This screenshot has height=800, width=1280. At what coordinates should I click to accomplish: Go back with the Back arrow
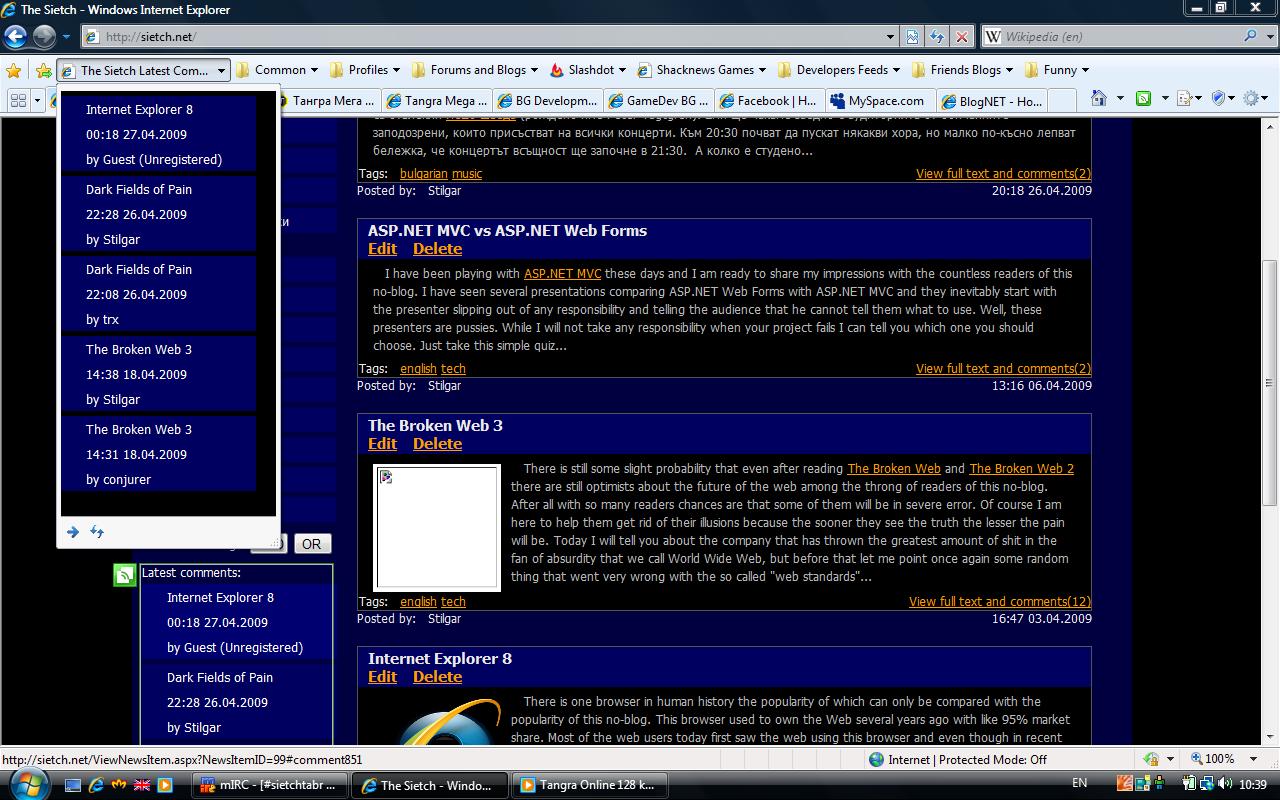[x=15, y=37]
